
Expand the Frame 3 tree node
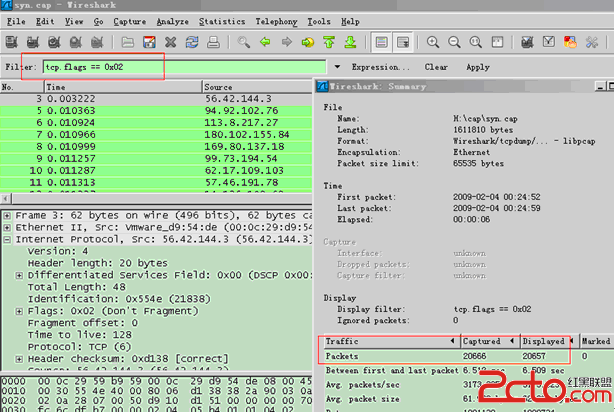coord(7,215)
